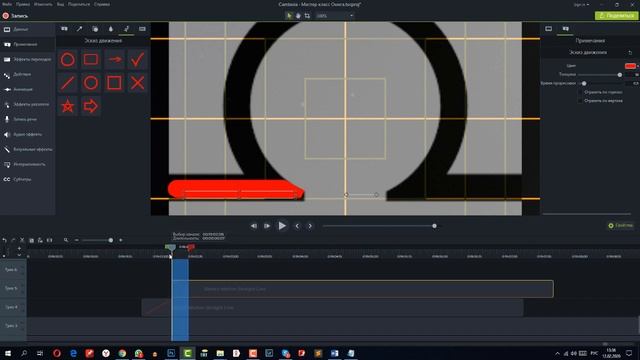
Task: Zoom out the timeline with minus
Action: click(77, 240)
